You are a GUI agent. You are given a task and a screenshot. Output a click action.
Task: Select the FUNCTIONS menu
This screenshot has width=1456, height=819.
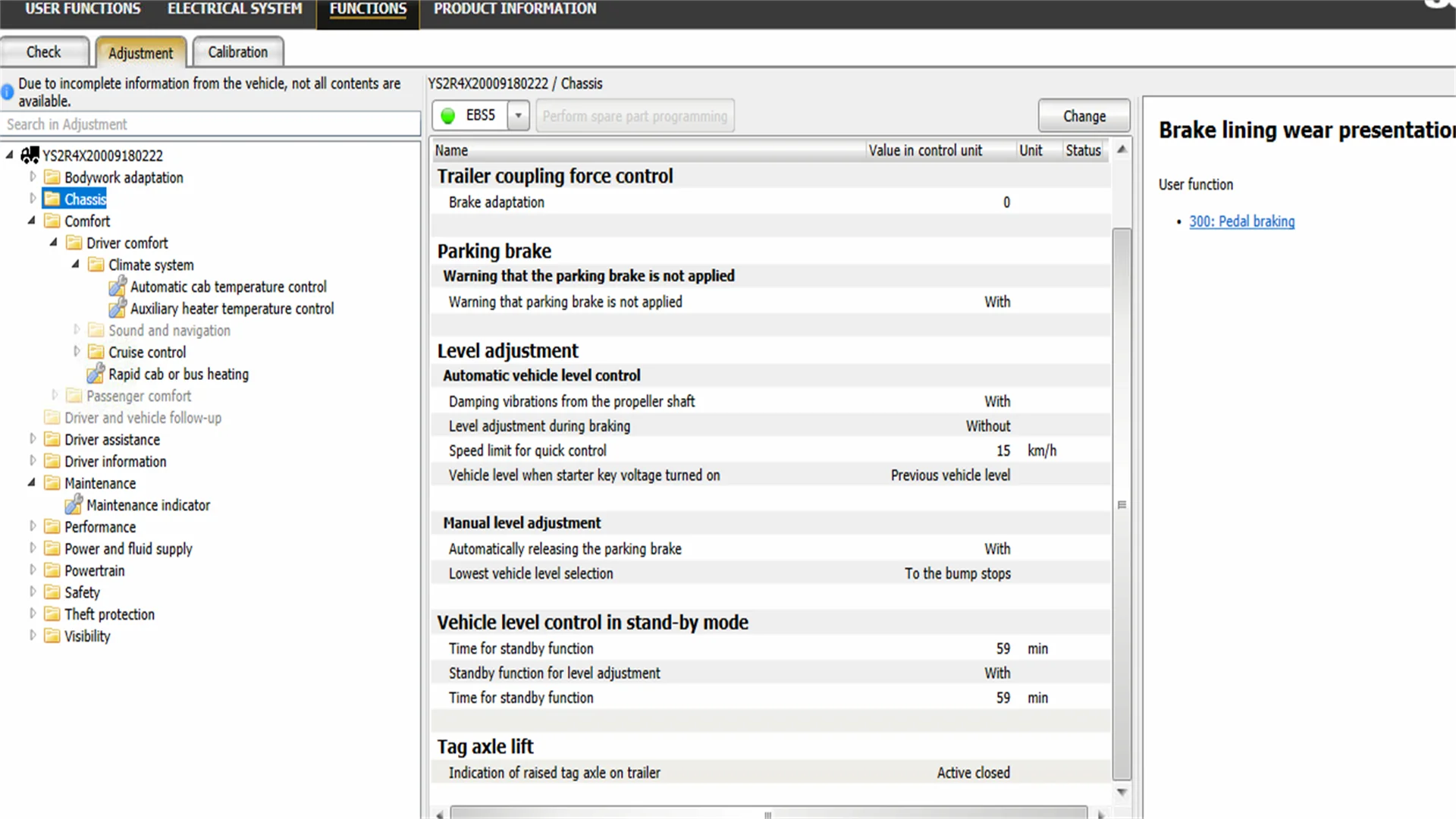pyautogui.click(x=368, y=10)
